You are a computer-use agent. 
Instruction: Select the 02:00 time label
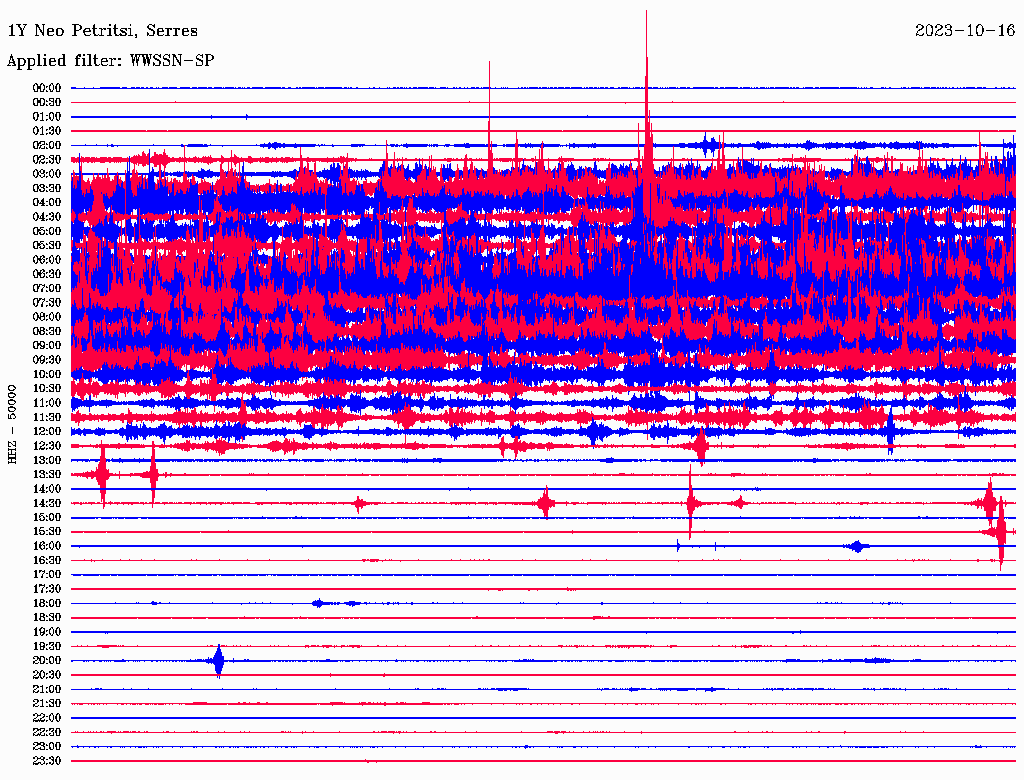click(x=48, y=145)
